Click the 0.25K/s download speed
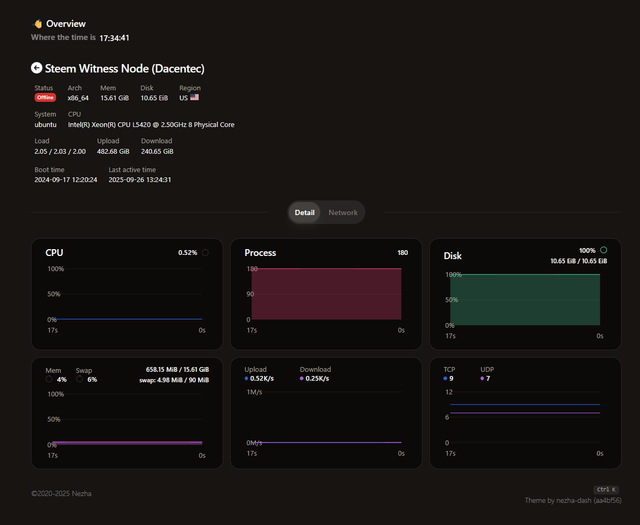This screenshot has height=525, width=640. pos(317,378)
